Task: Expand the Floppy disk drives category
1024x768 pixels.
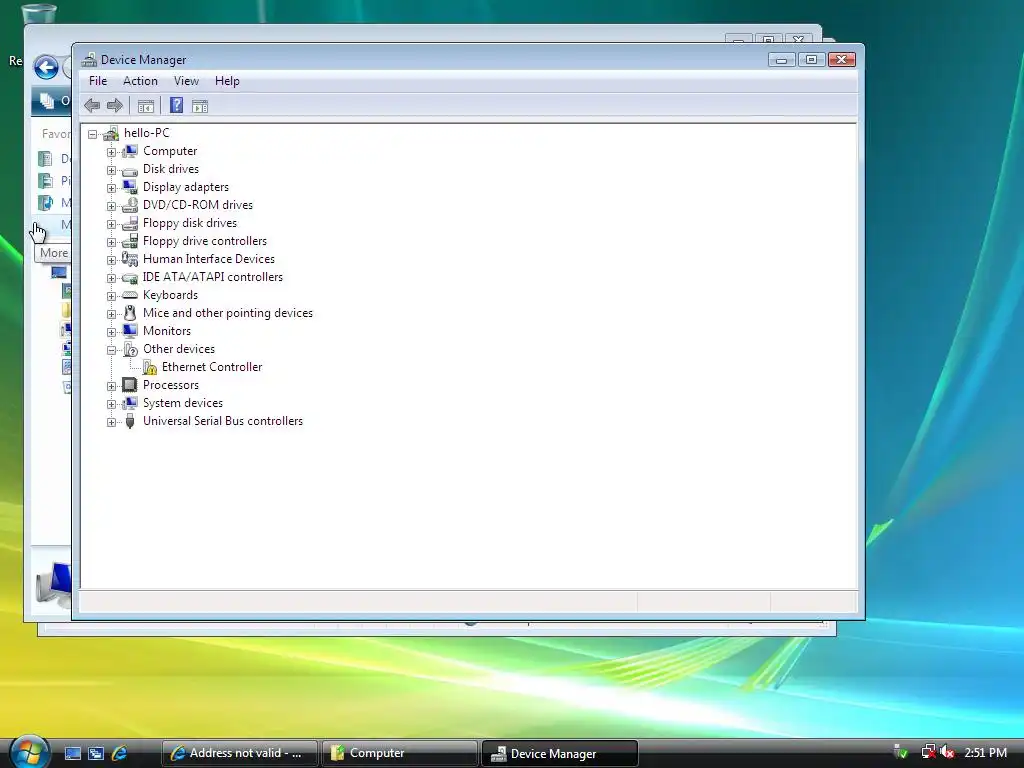Action: pos(112,224)
